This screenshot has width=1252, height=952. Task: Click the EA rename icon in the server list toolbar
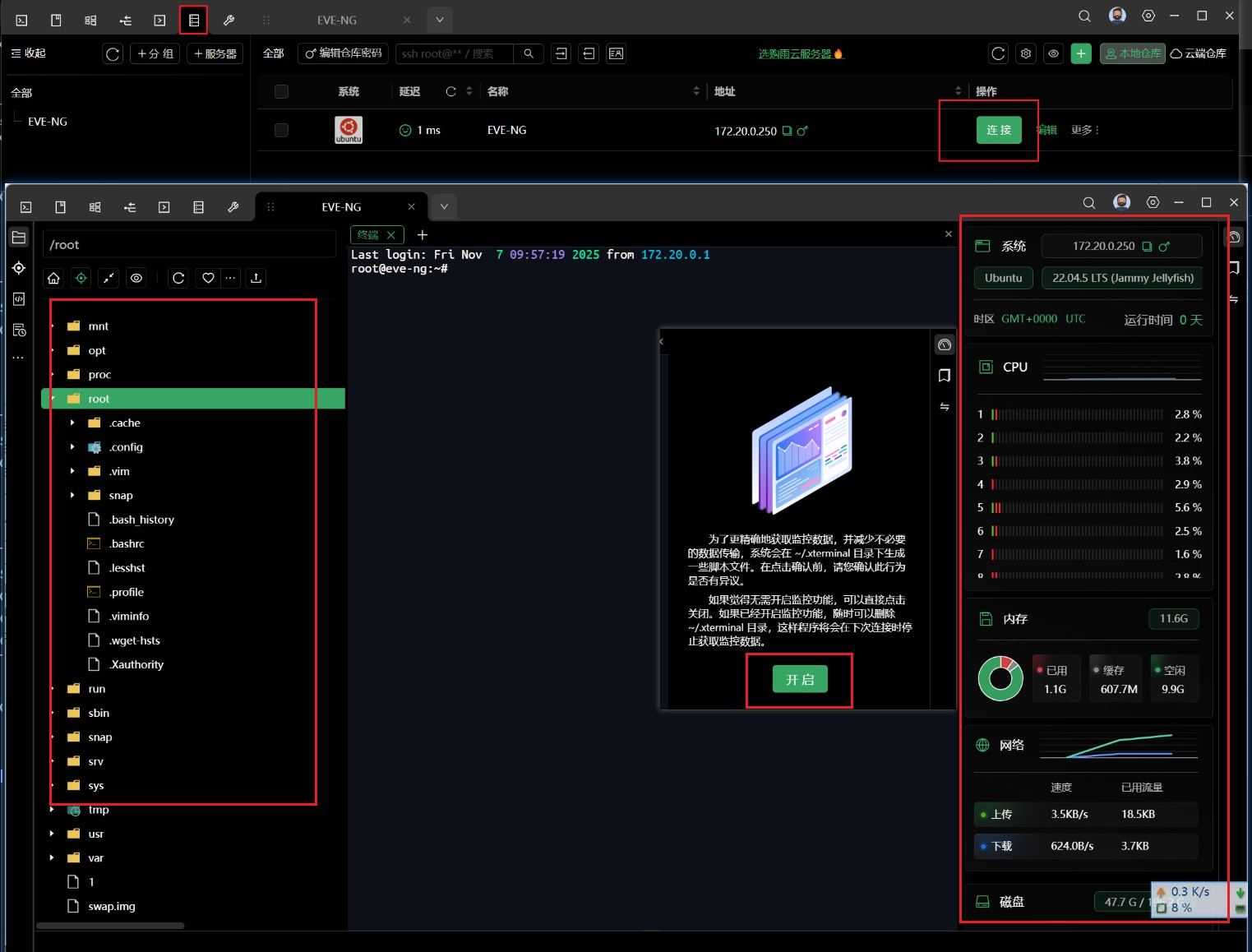[616, 53]
